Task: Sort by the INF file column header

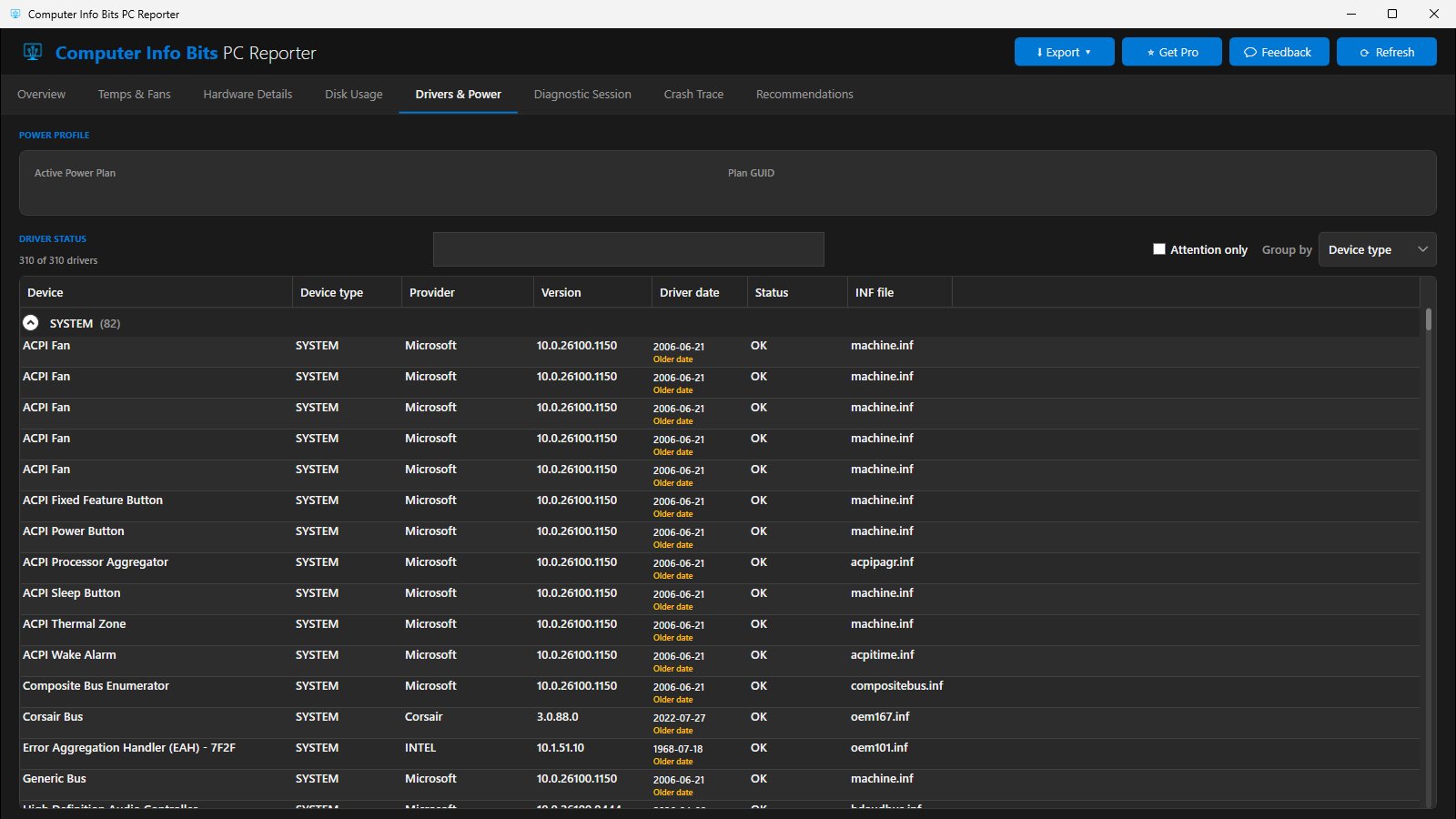Action: click(x=900, y=292)
